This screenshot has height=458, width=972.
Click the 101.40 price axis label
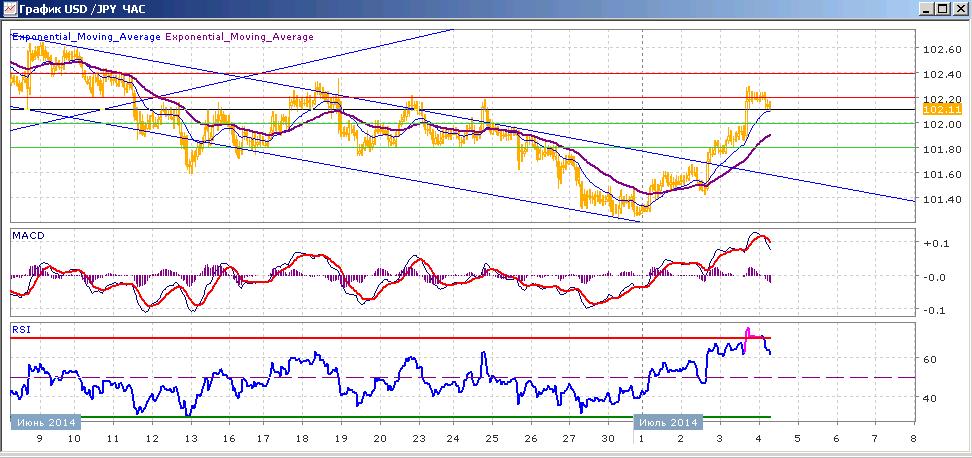tap(942, 199)
